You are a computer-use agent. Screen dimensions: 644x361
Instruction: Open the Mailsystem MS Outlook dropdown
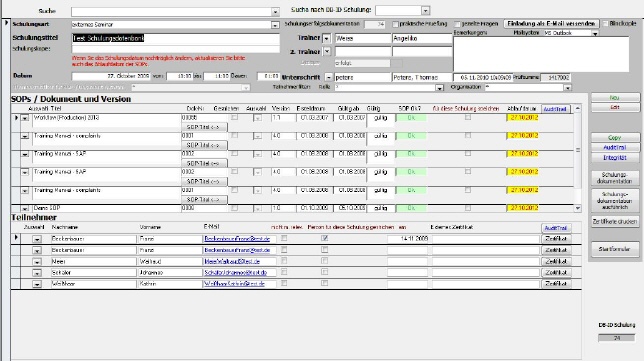(x=595, y=34)
